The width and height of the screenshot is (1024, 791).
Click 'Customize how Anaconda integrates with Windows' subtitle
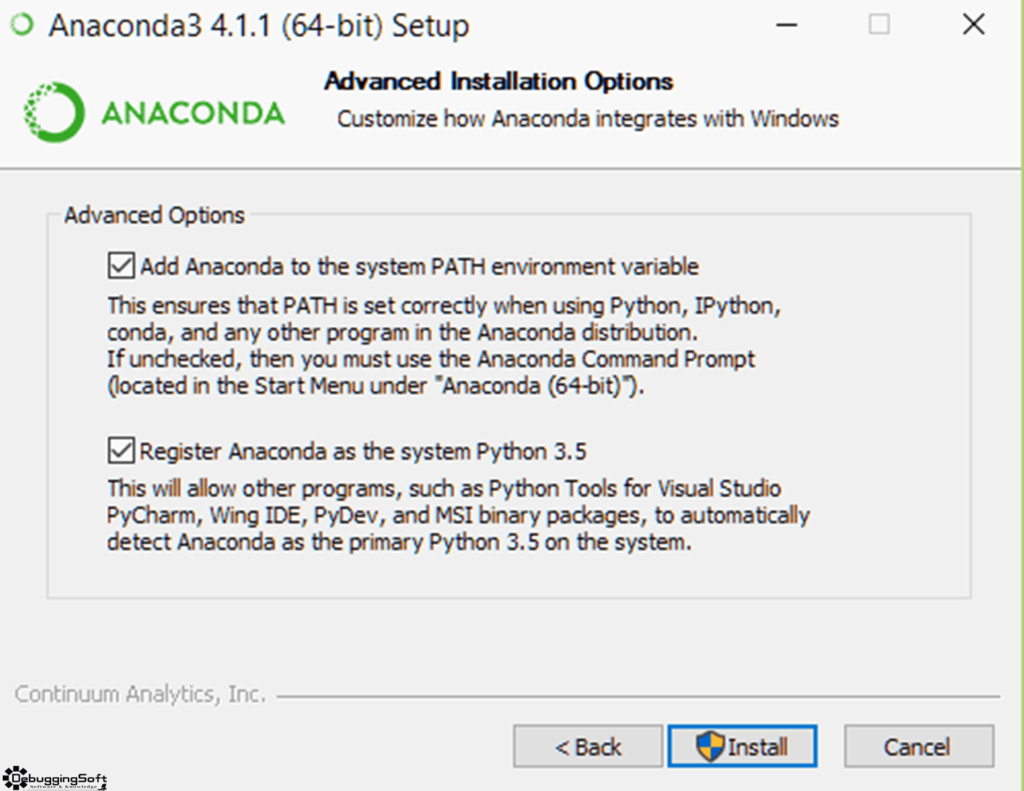click(588, 119)
